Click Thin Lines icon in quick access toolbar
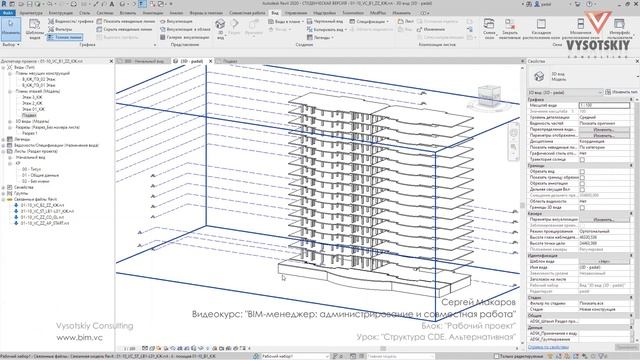 pyautogui.click(x=142, y=4)
